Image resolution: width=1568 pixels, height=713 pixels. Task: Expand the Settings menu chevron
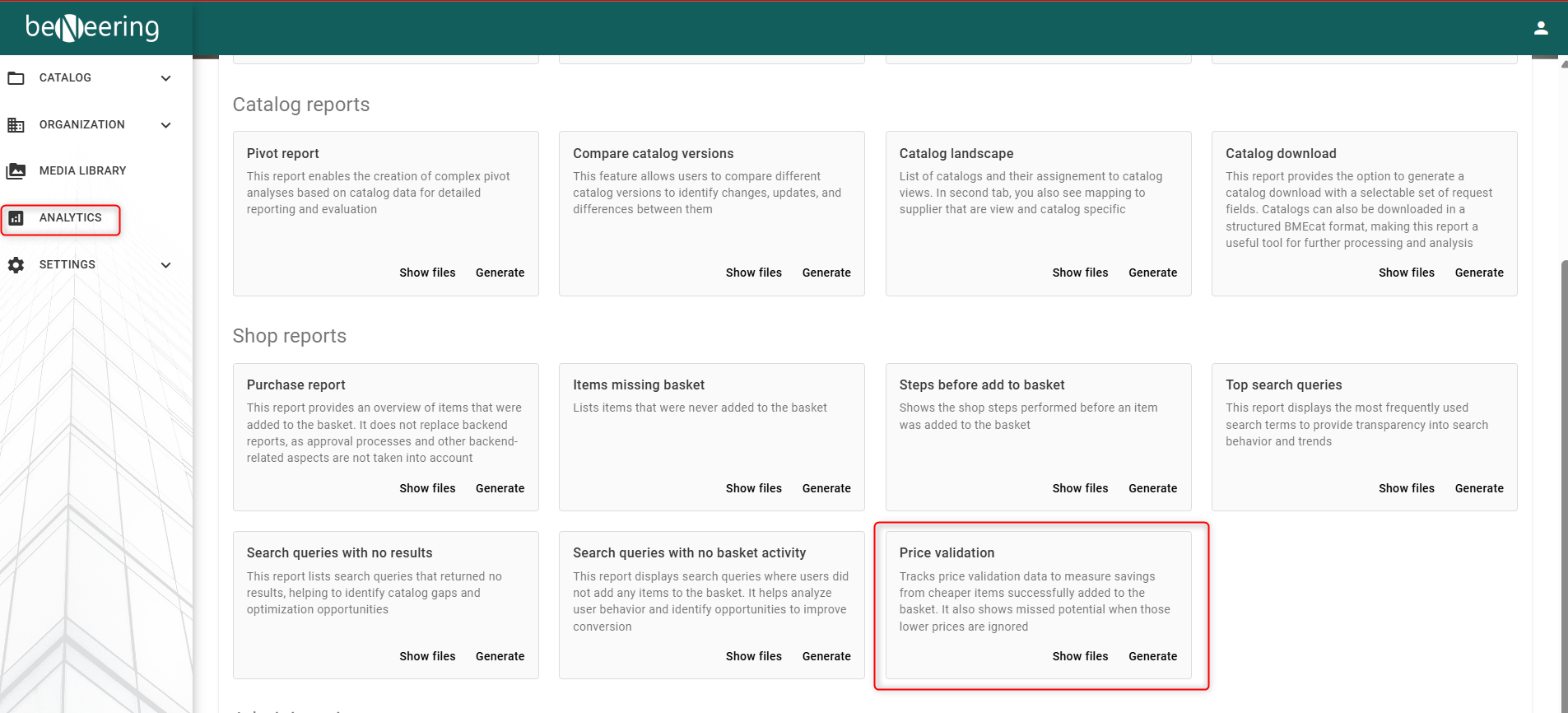click(x=165, y=265)
